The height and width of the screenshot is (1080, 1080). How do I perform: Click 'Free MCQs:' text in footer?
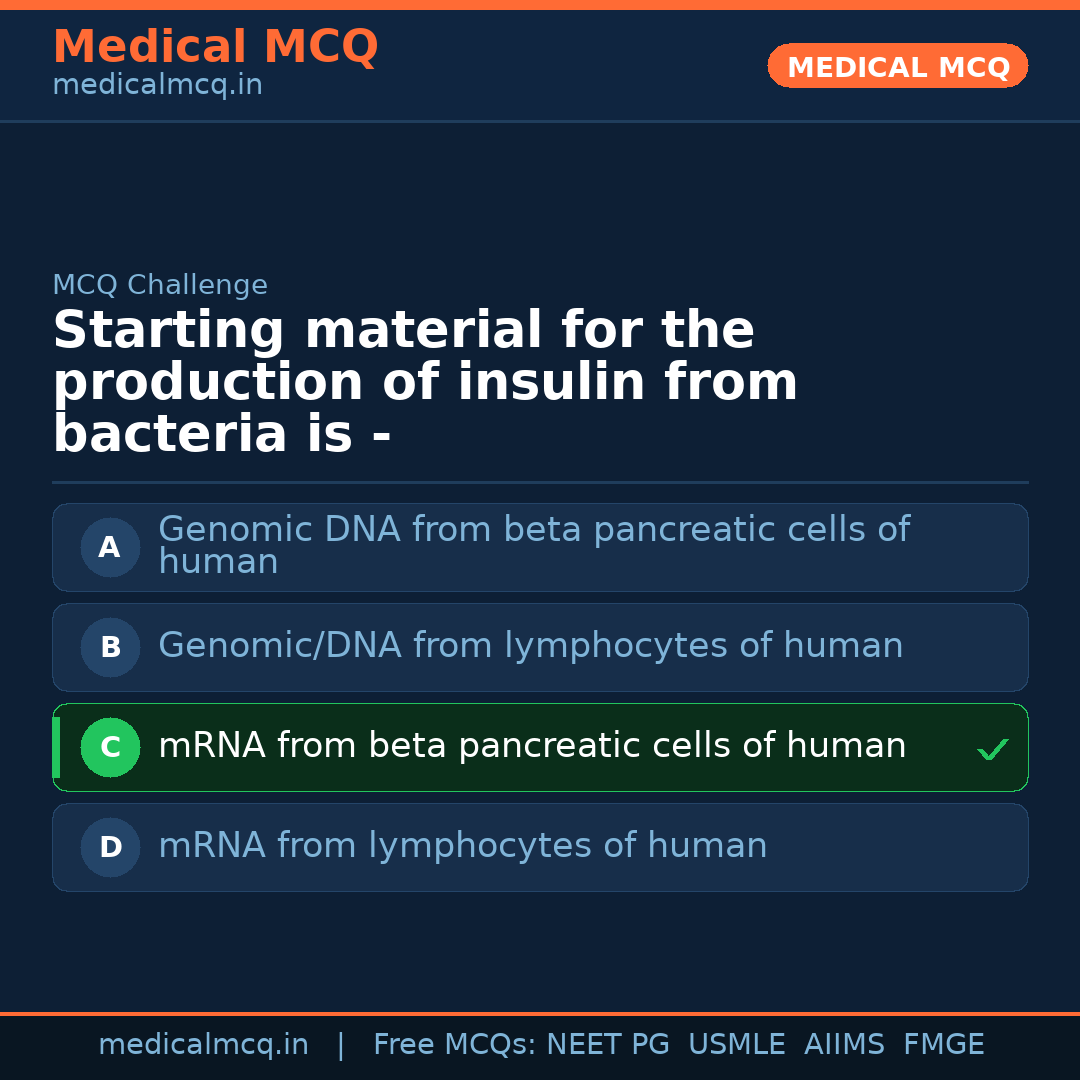[455, 1045]
